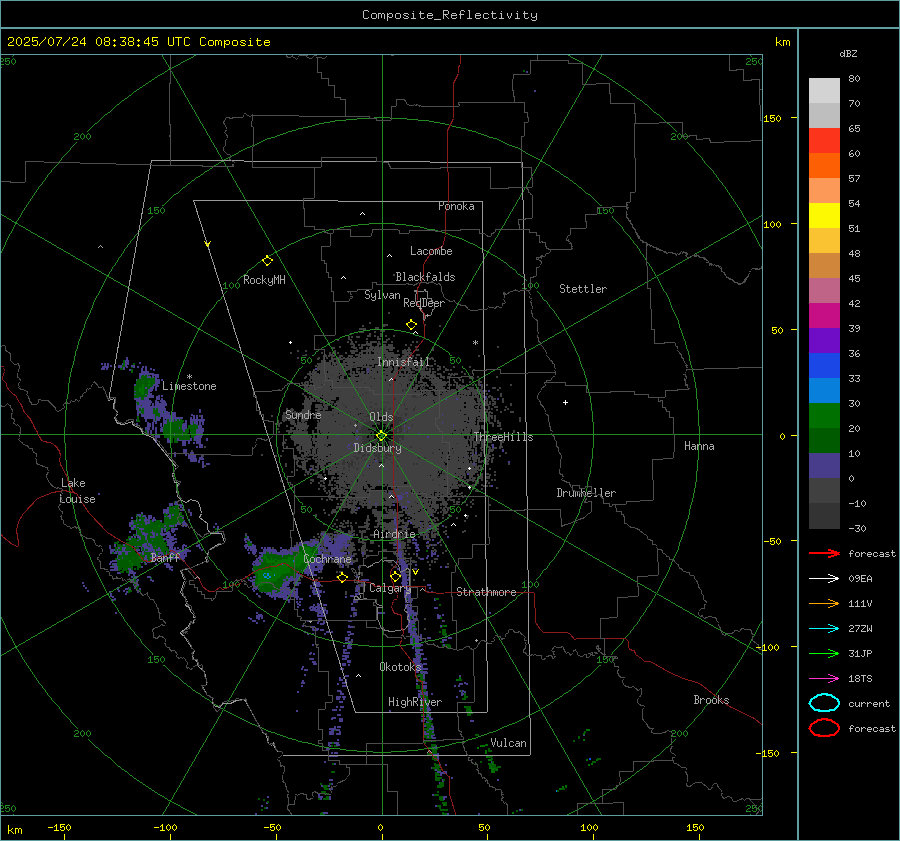This screenshot has height=841, width=900.
Task: Click the cyan 'current' ellipse icon
Action: [824, 703]
